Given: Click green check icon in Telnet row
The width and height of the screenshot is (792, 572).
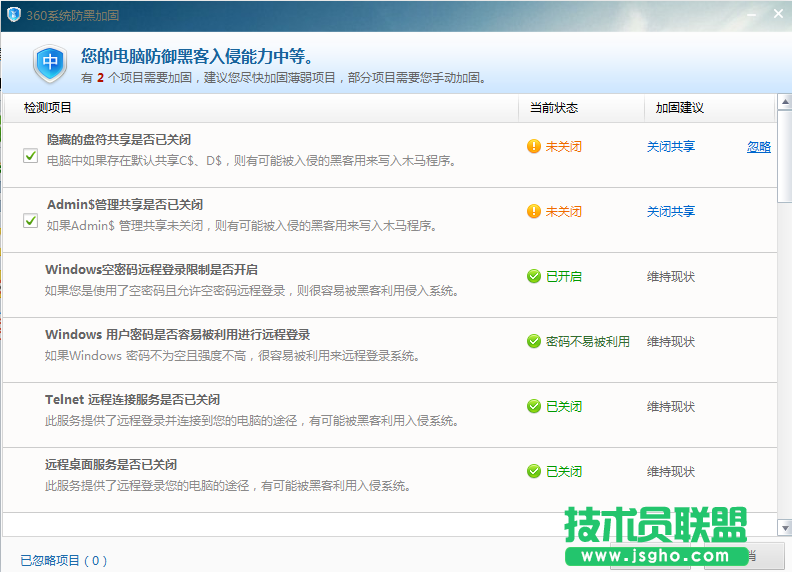Looking at the screenshot, I should pyautogui.click(x=534, y=407).
